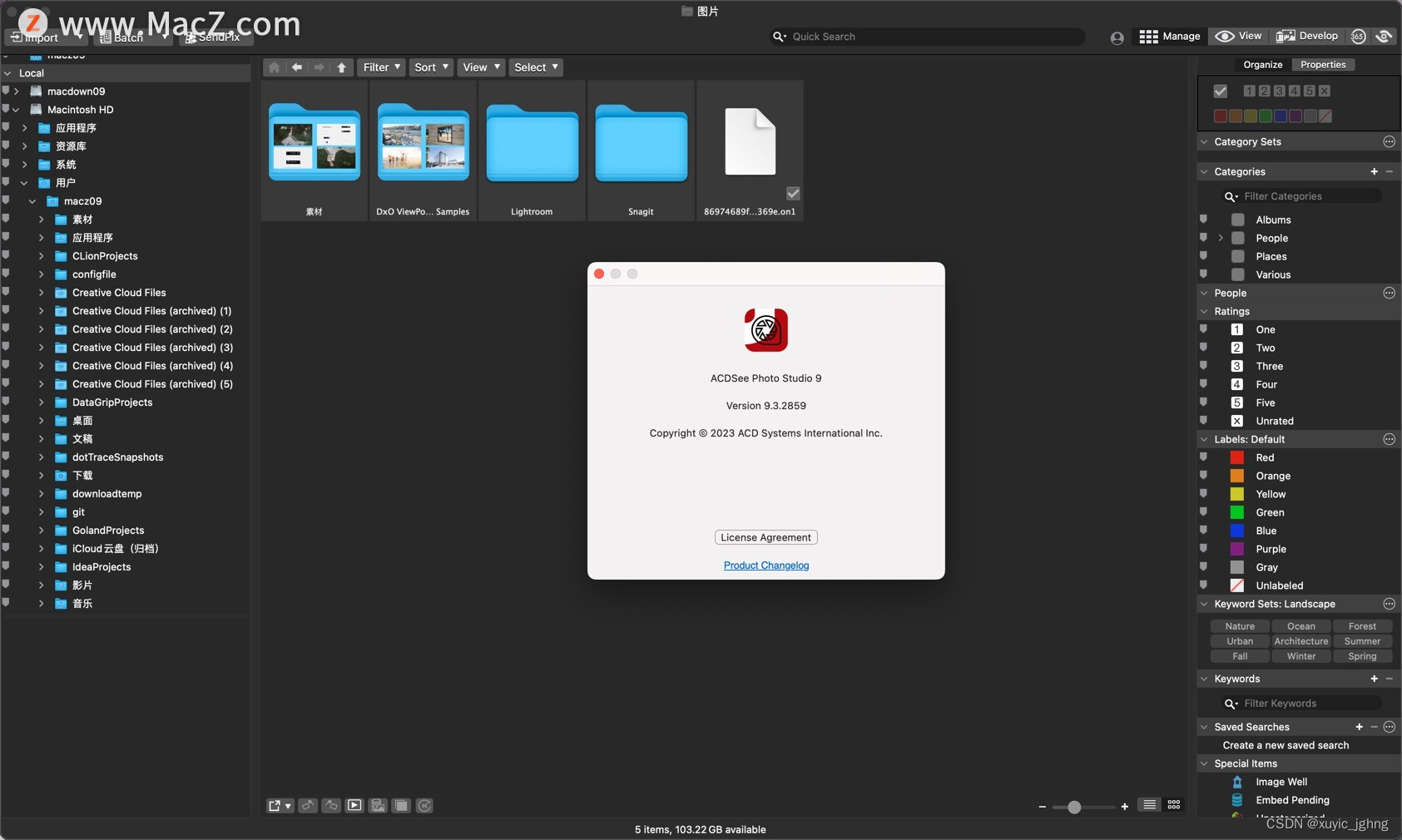Check the People category box
The width and height of the screenshot is (1402, 840).
[x=1237, y=238]
